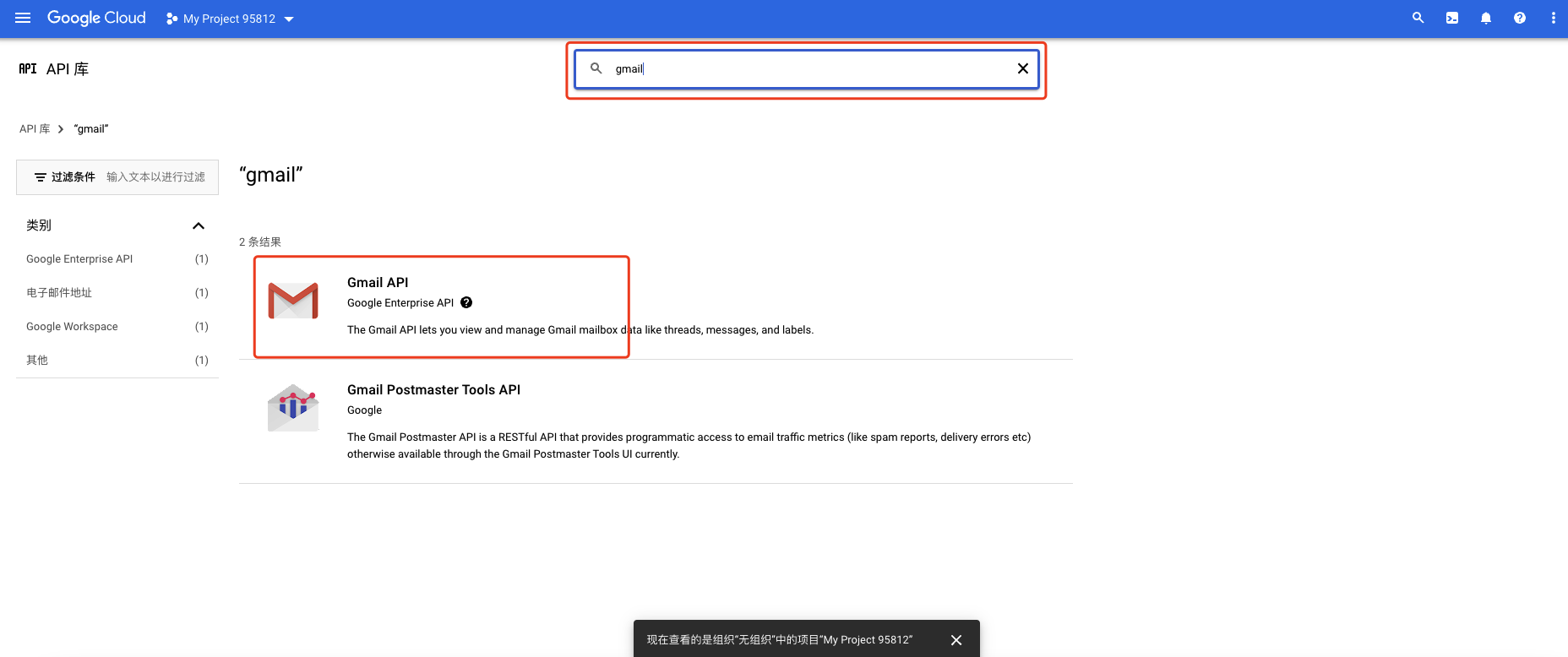Filter by 其他 category
1568x657 pixels.
tap(37, 361)
